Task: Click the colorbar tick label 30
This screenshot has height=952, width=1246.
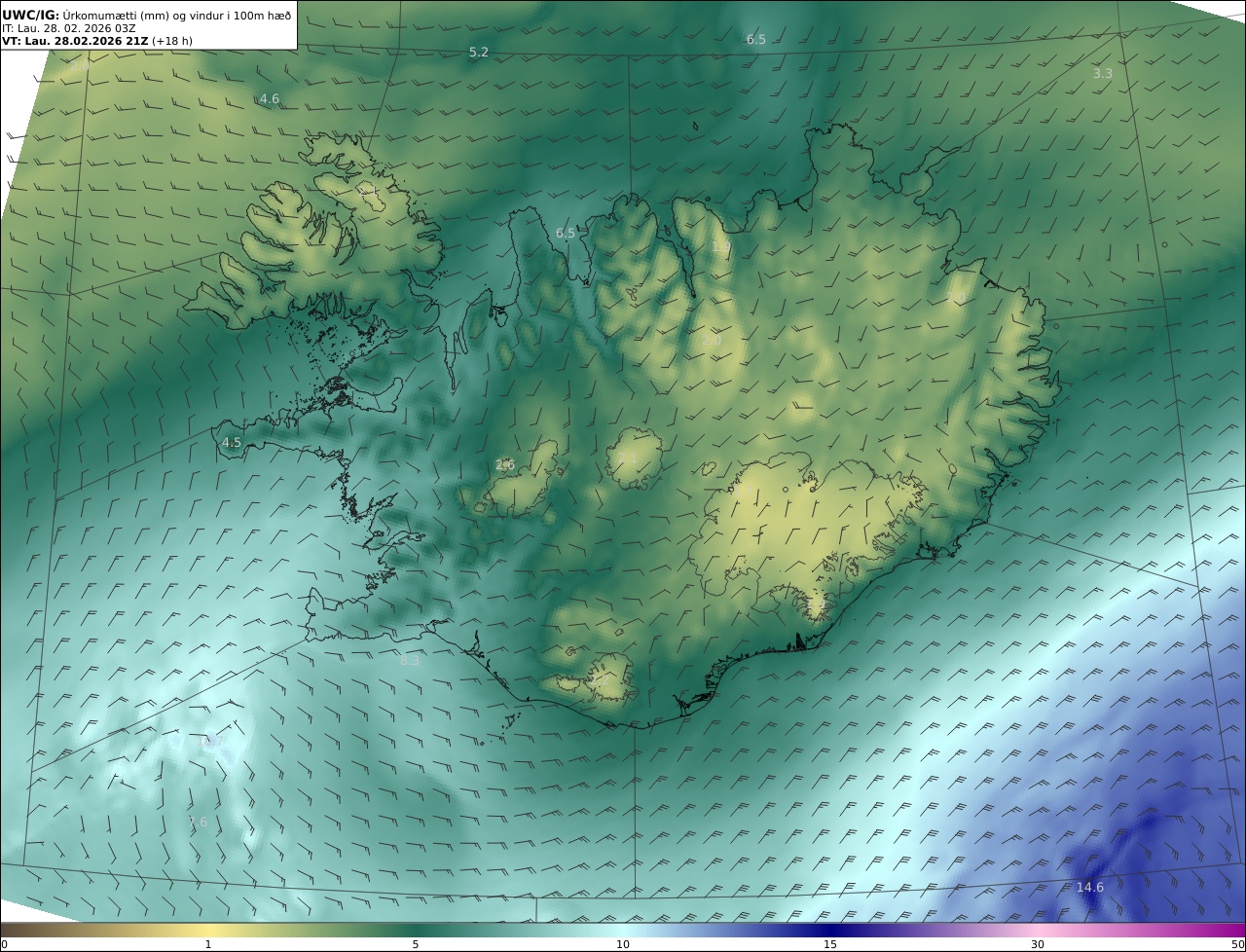Action: tap(1038, 944)
